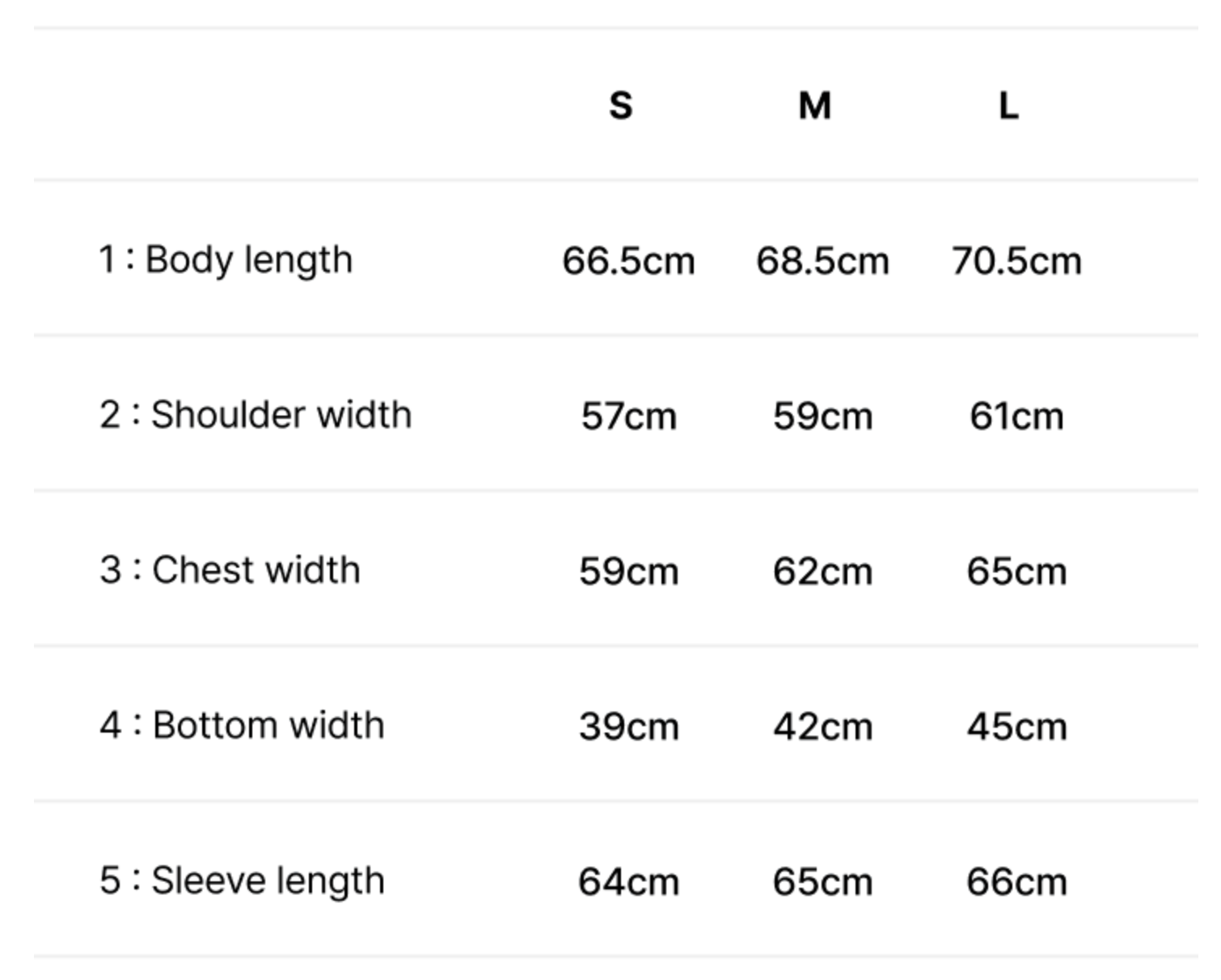1221x980 pixels.
Task: Select the Chest width row label
Action: (230, 570)
